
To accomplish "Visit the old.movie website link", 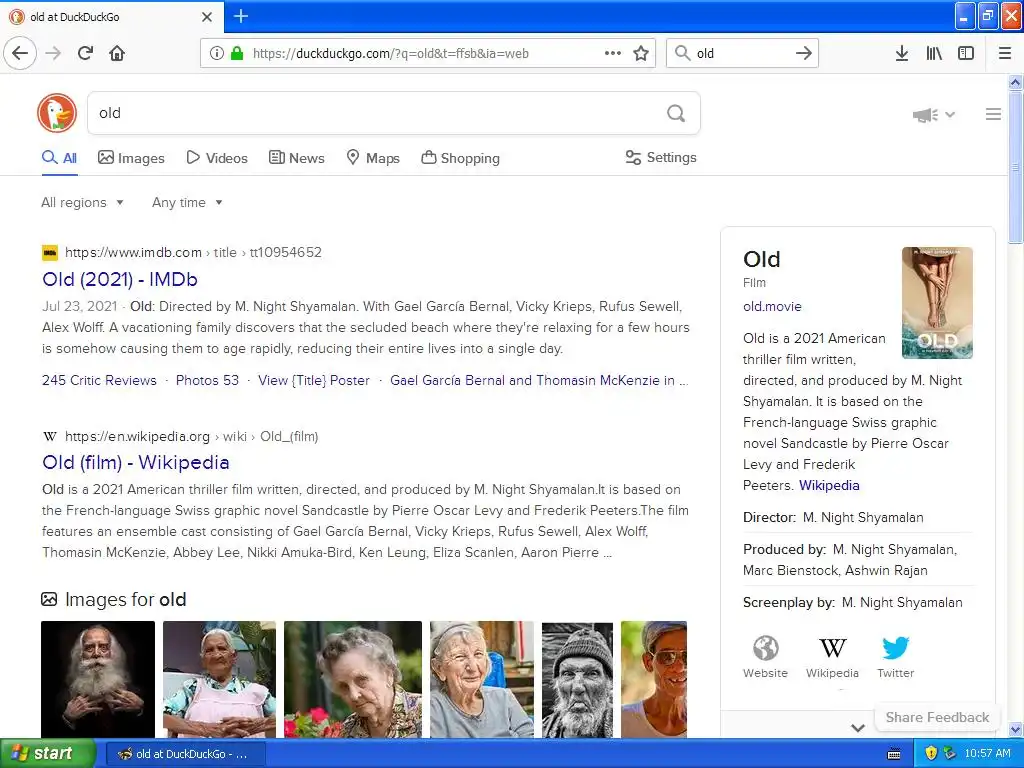I will point(772,306).
